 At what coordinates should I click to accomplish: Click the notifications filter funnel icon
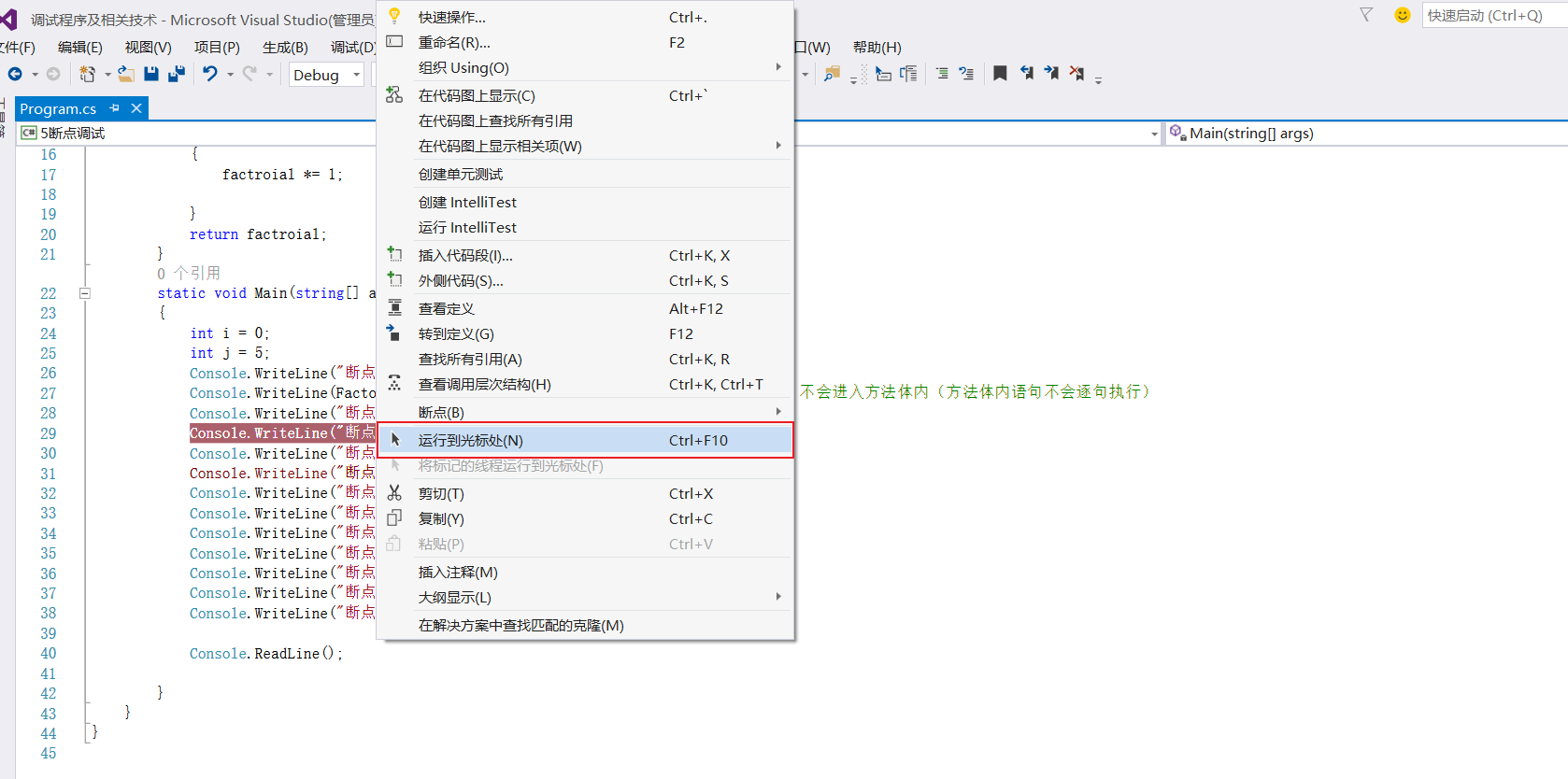pos(1366,15)
